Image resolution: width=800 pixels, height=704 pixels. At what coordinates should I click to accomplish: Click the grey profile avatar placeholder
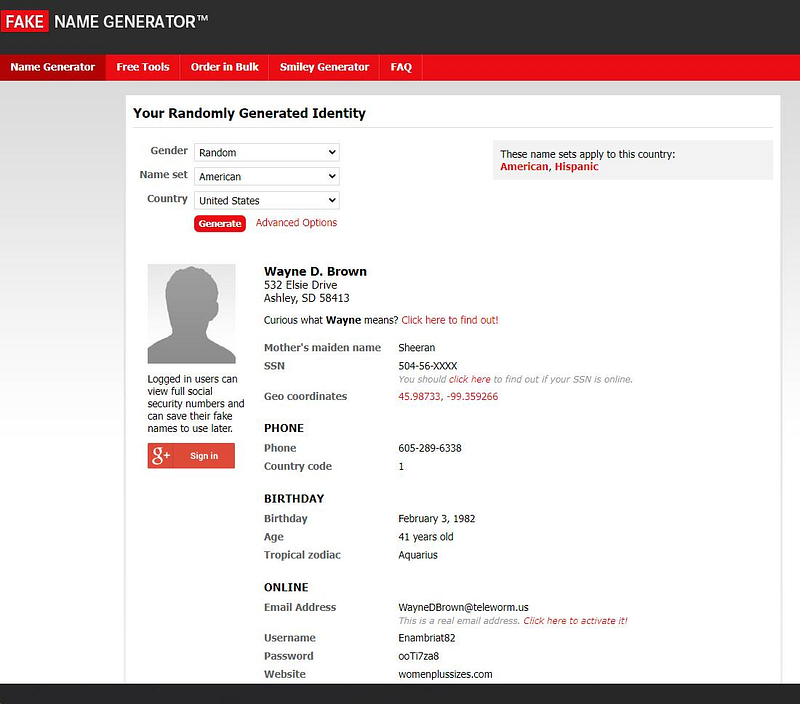coord(191,314)
